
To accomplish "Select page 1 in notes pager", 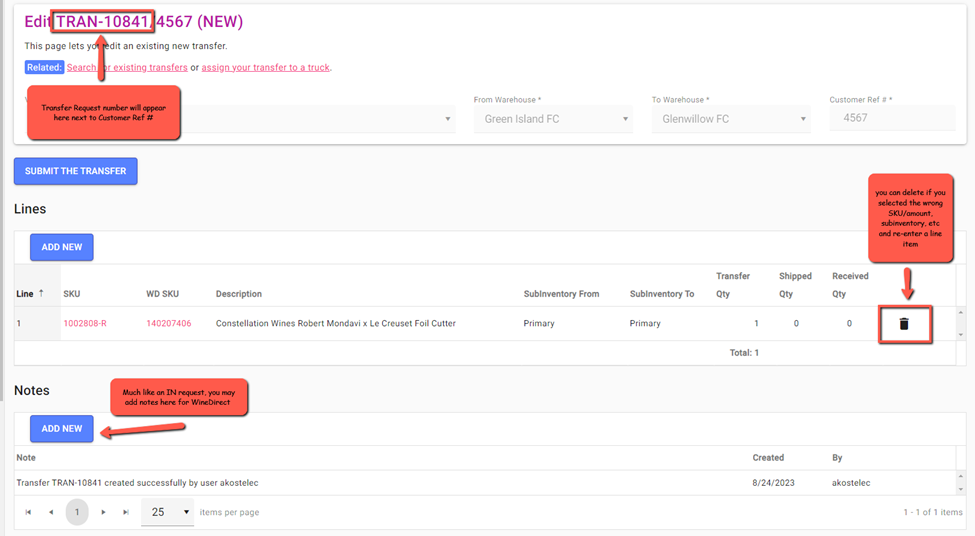I will point(77,512).
